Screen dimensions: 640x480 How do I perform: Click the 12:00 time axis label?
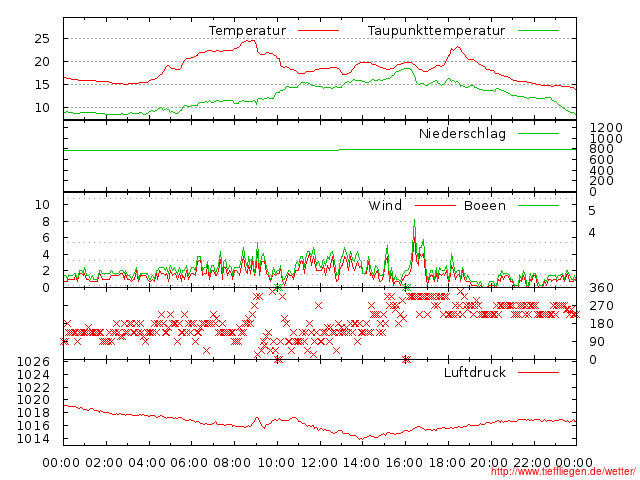pyautogui.click(x=320, y=463)
